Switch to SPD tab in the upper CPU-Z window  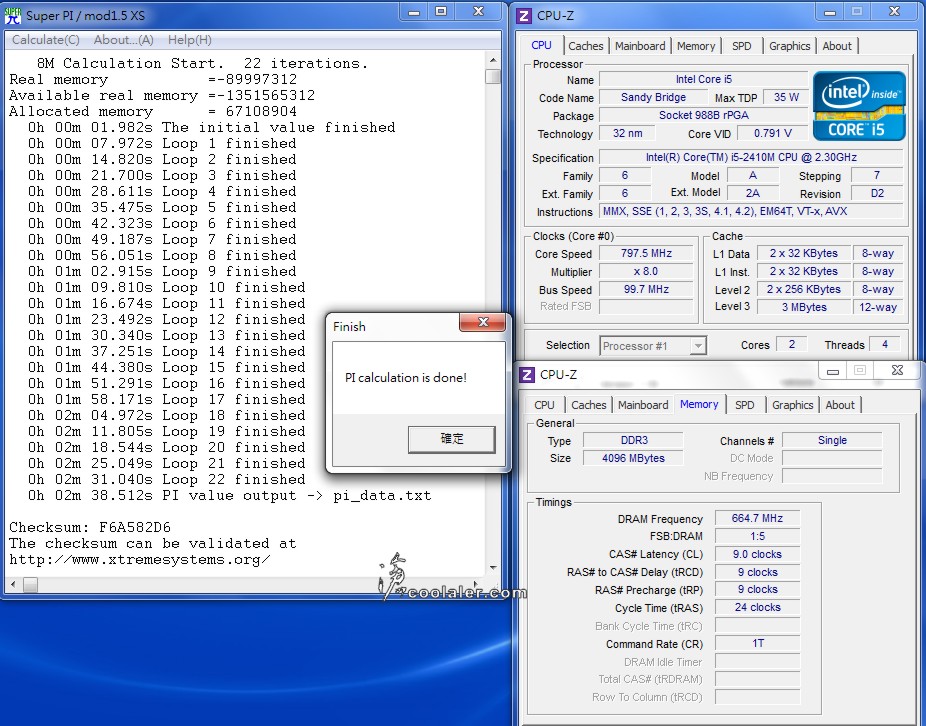742,46
